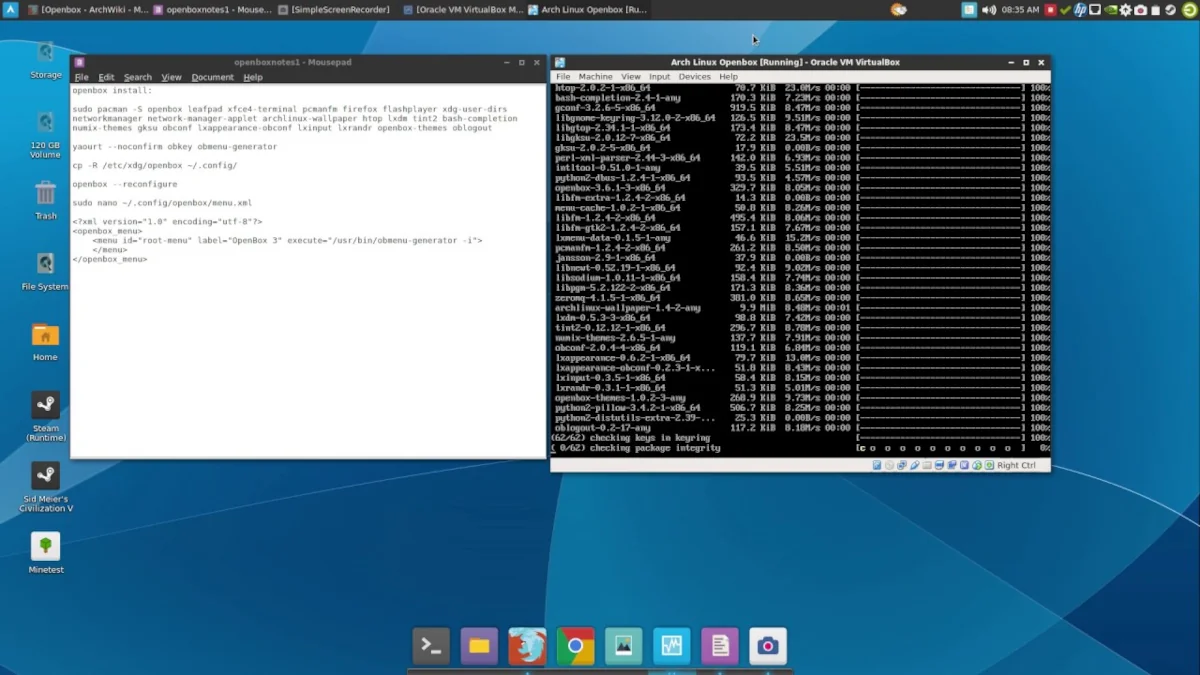Click the shared folders icon in VirtualBox status bar

click(928, 465)
